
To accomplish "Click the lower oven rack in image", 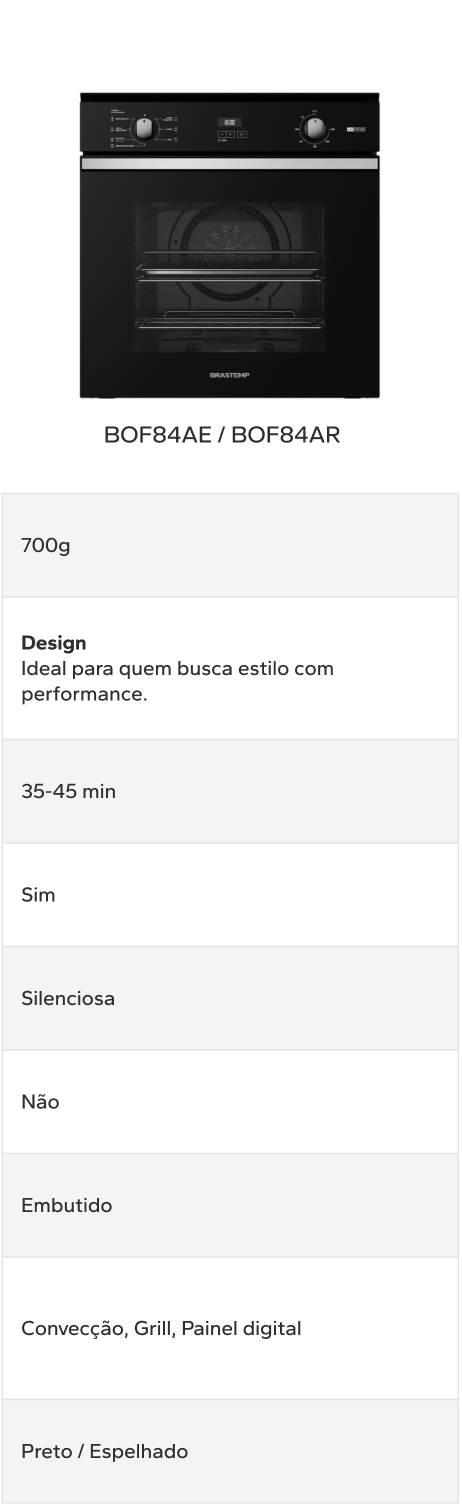I will (230, 321).
